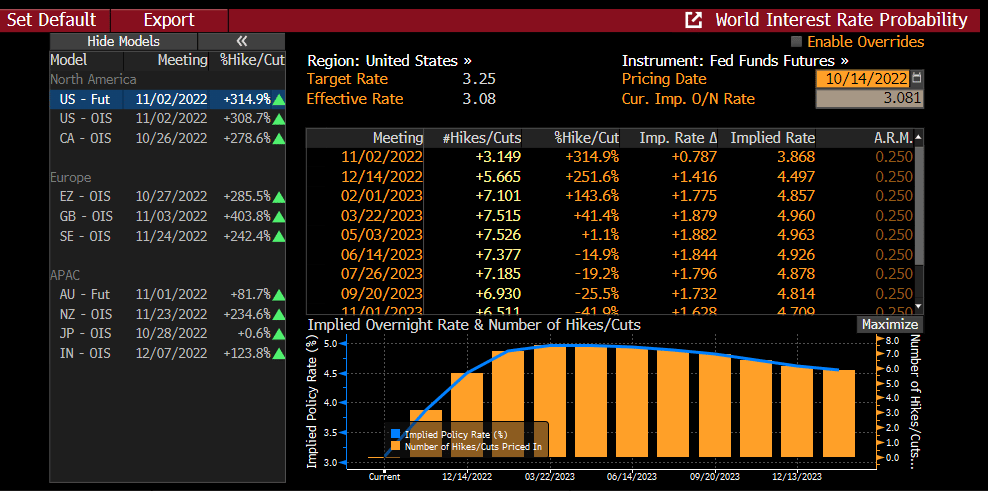This screenshot has width=988, height=491.
Task: Click blue Implied Policy Rate legend swatch
Action: coord(395,434)
